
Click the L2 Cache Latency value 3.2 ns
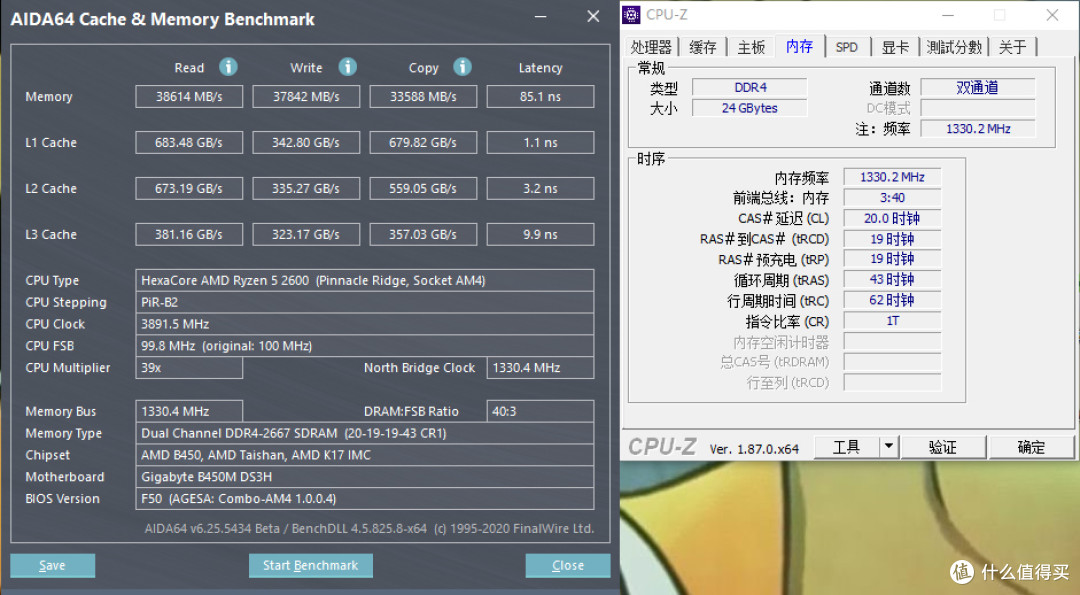[x=540, y=188]
